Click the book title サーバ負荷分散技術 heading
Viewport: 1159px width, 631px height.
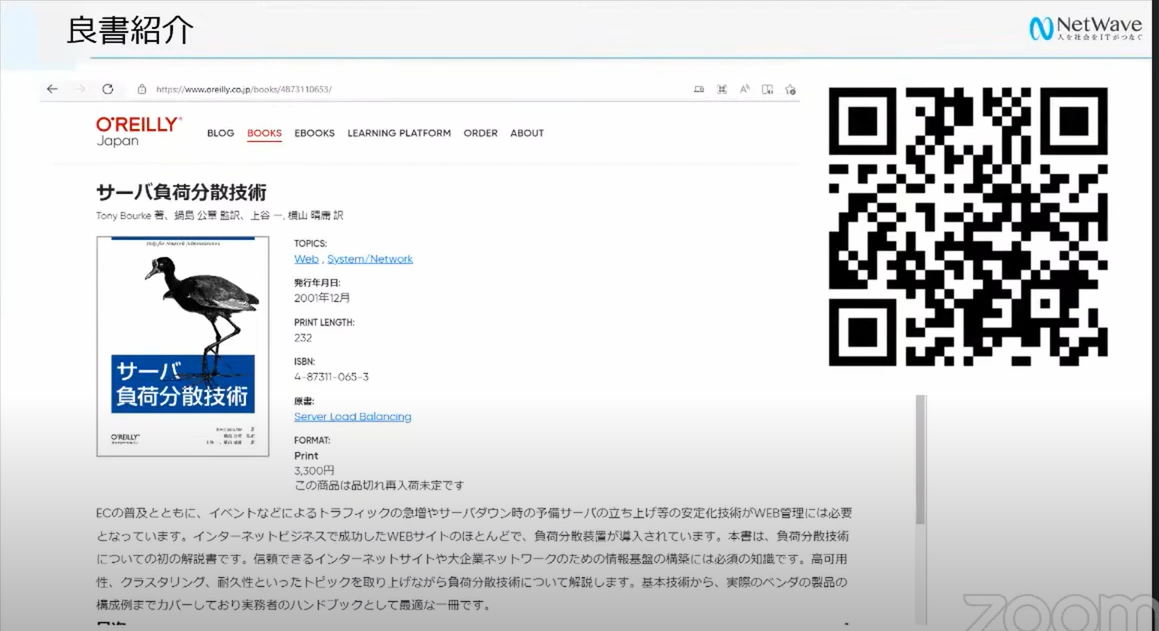(x=181, y=192)
